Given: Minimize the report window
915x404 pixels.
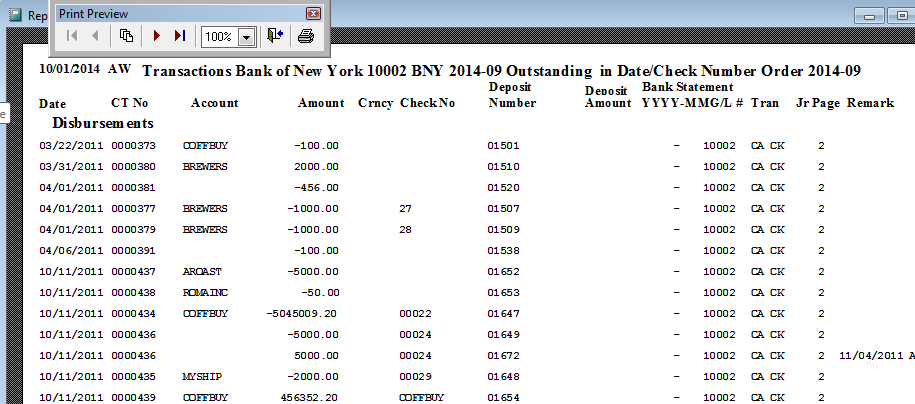Looking at the screenshot, I should pyautogui.click(x=869, y=16).
